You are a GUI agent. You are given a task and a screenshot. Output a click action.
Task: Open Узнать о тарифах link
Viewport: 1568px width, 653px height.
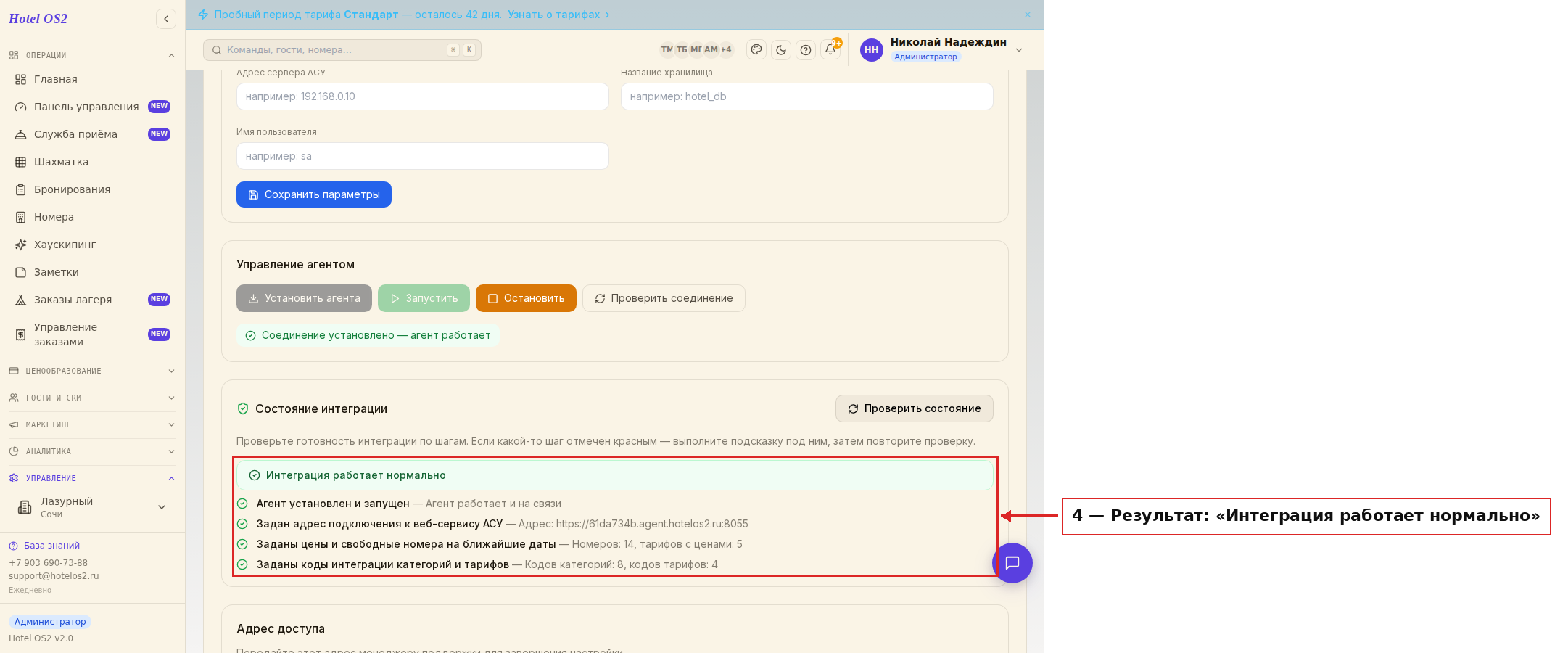click(553, 15)
